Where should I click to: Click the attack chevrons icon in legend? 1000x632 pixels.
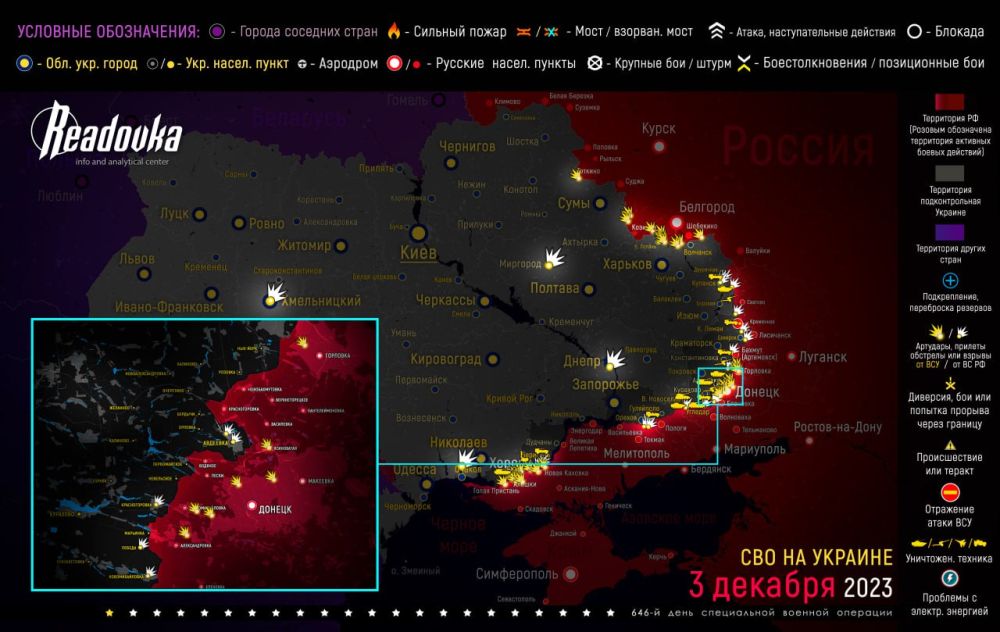717,30
